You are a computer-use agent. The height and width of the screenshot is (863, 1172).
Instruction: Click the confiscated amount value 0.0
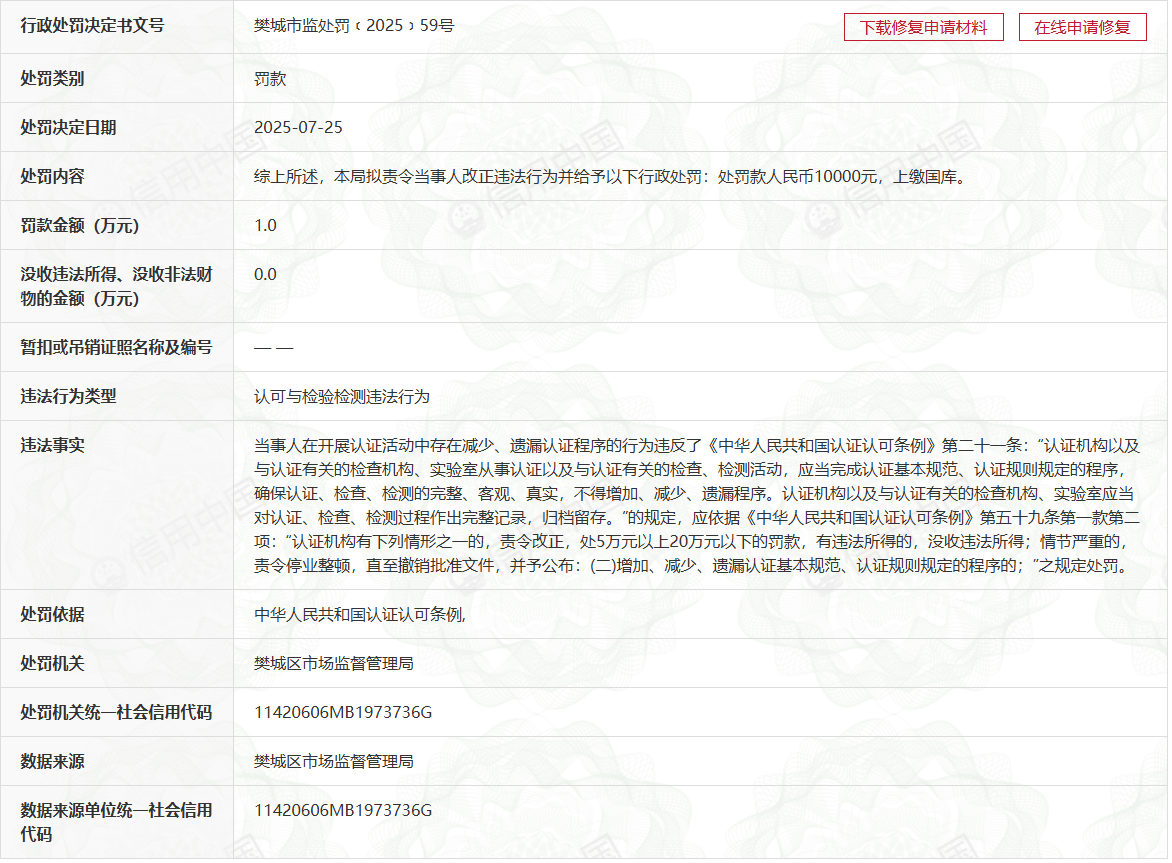(265, 275)
